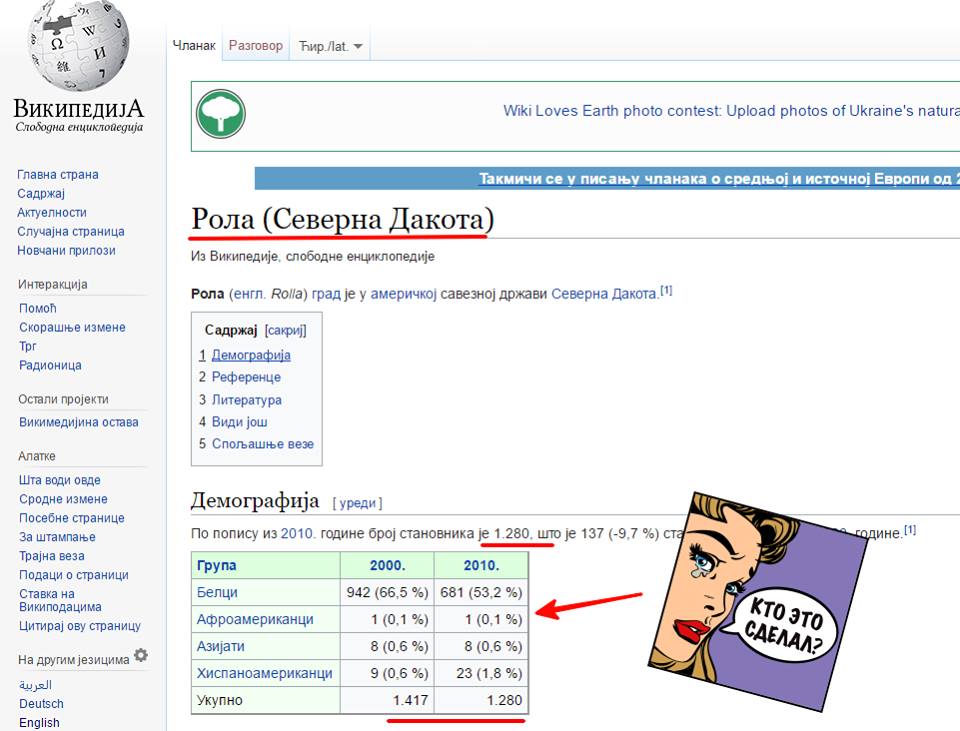Switch to the Разговор tab

pyautogui.click(x=255, y=46)
